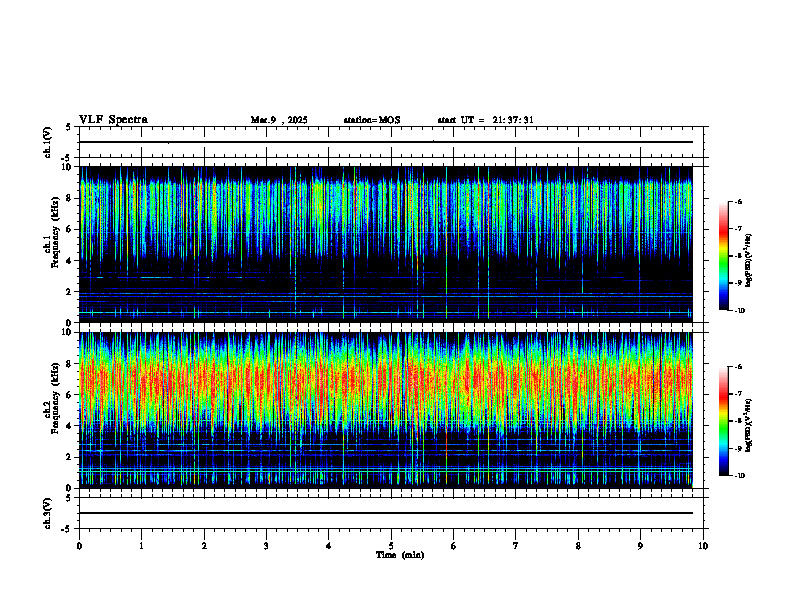Click the time axis tick label 7

point(516,546)
